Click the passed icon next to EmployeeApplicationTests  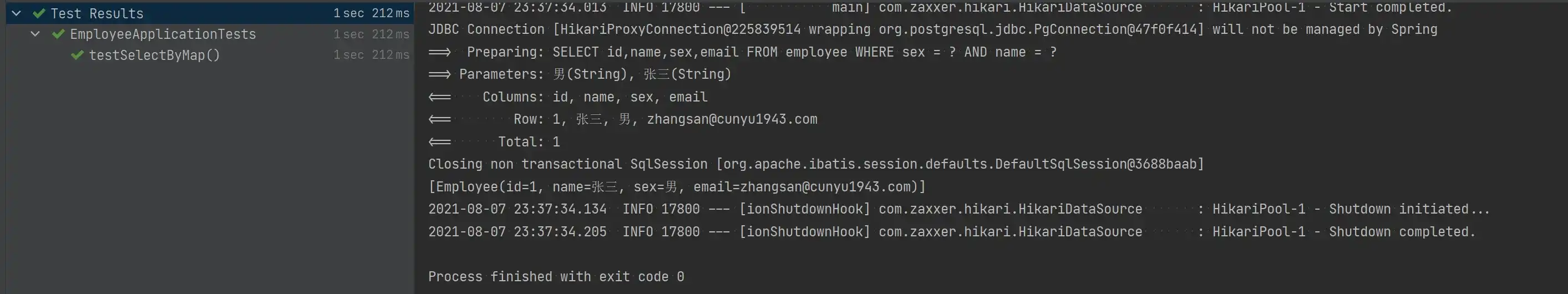click(58, 34)
